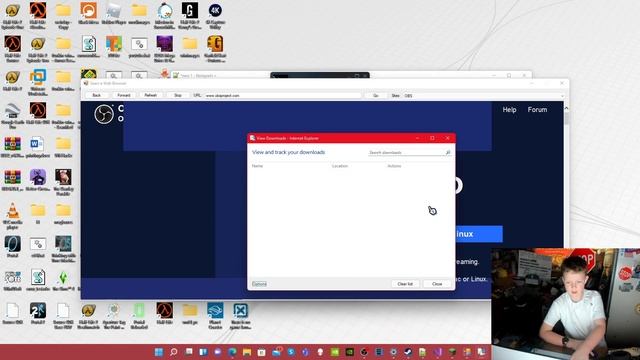The width and height of the screenshot is (640, 360).
Task: Click the Refresh button in browser toolbar
Action: [151, 95]
